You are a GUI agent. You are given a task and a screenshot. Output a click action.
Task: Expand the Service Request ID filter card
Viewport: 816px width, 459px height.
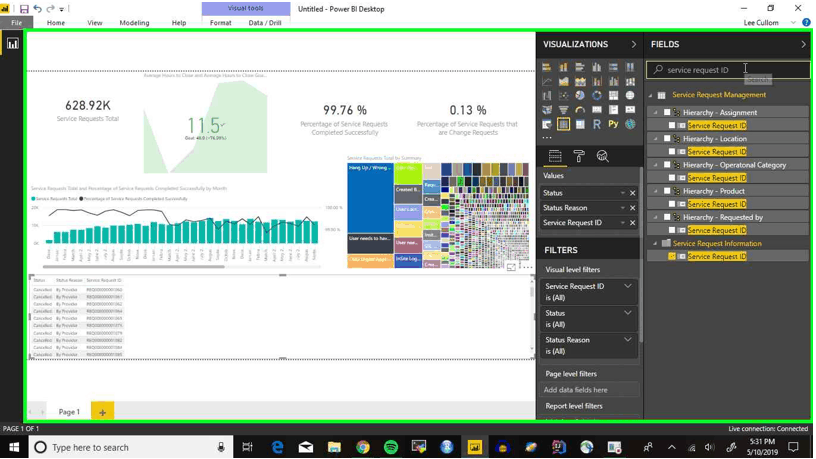tap(628, 286)
